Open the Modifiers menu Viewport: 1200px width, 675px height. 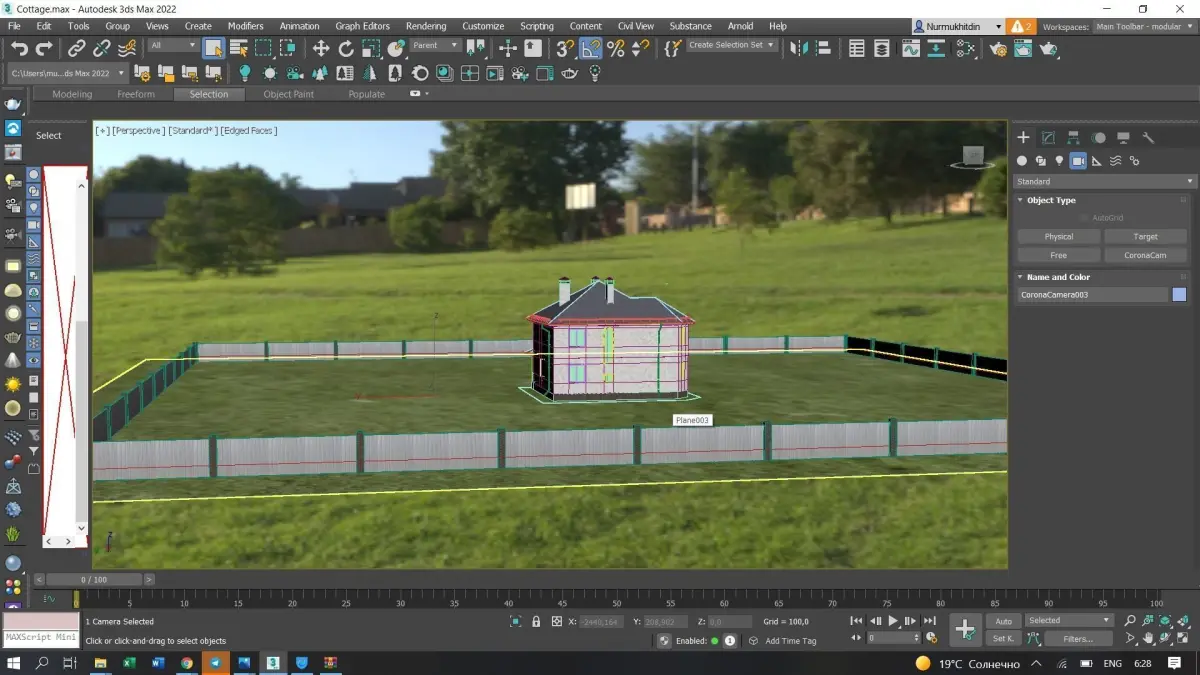[x=246, y=26]
